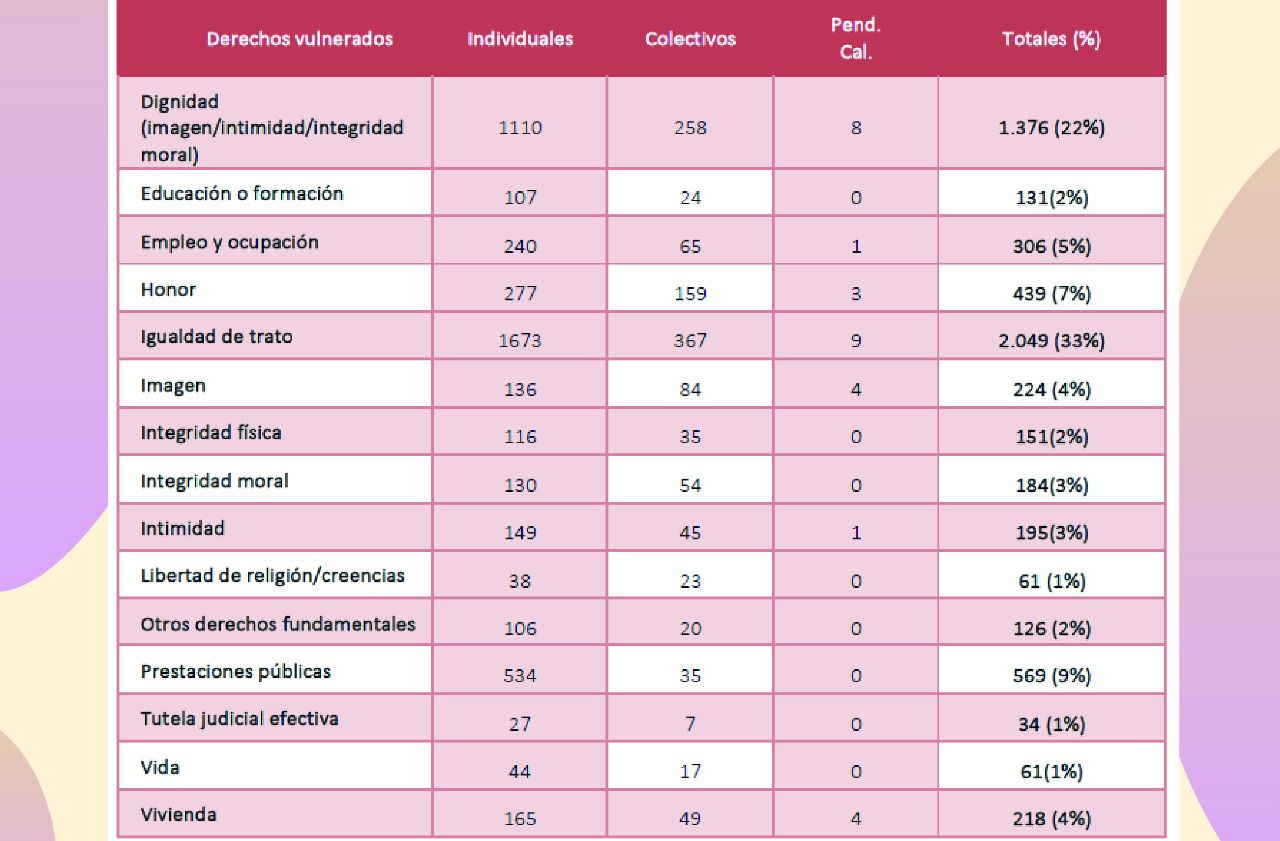The height and width of the screenshot is (841, 1280).
Task: Click the value 49 in Vivienda row
Action: (x=690, y=818)
